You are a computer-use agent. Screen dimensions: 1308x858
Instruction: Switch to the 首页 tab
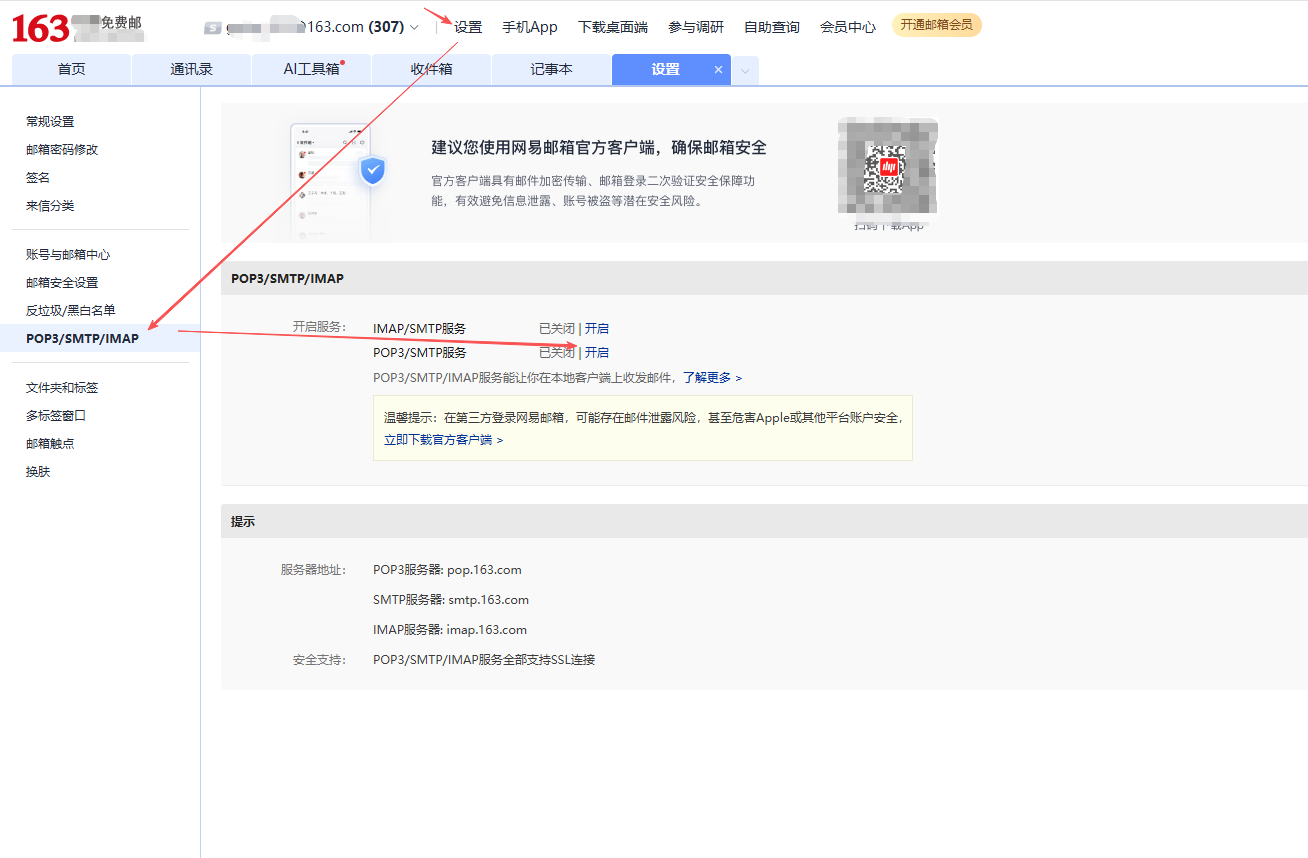[x=71, y=70]
